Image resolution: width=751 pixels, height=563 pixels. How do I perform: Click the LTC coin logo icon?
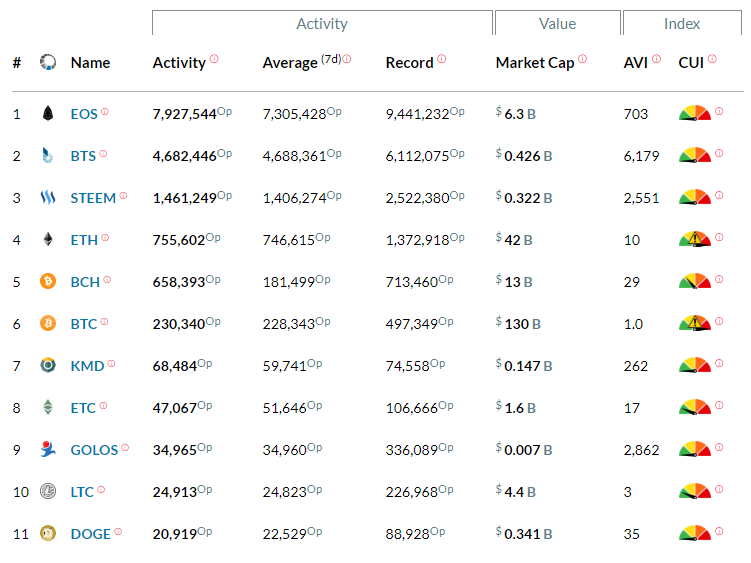click(48, 491)
